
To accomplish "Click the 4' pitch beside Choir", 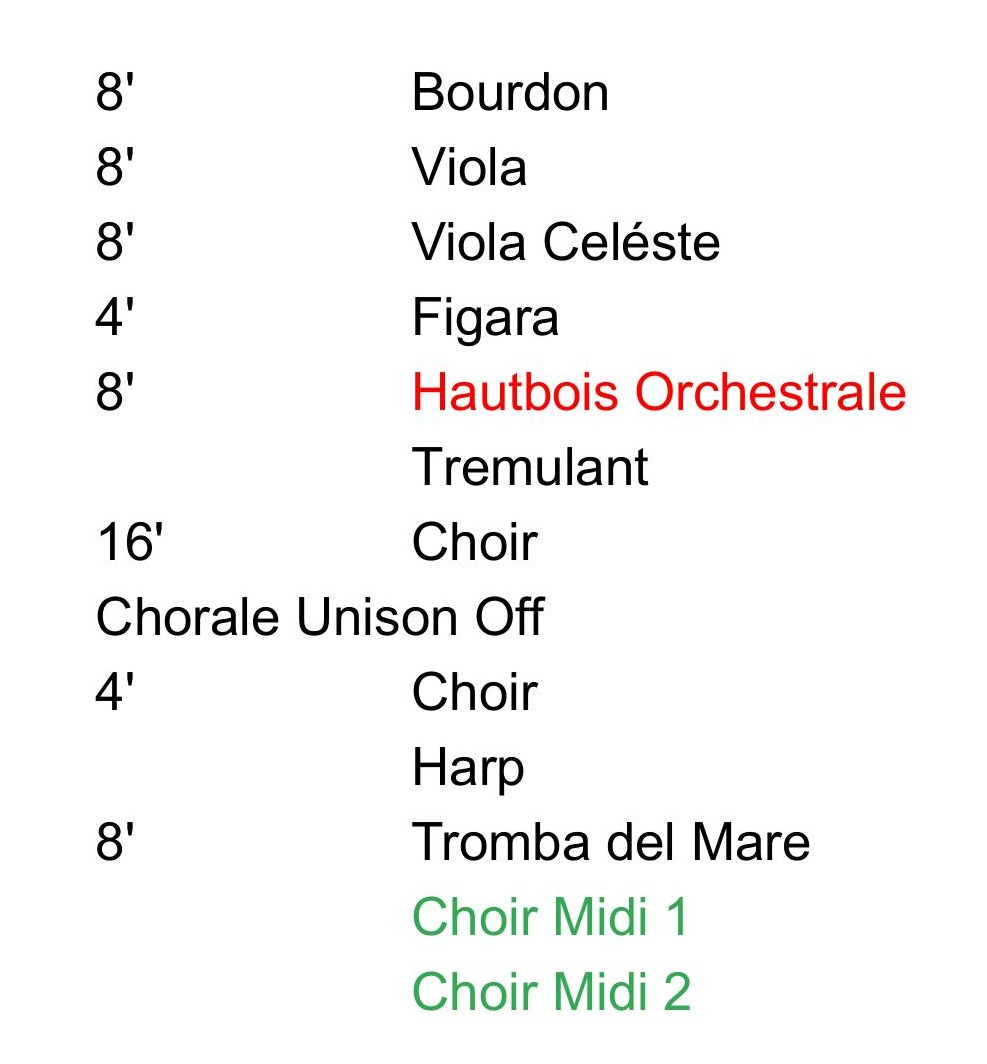I will coord(115,693).
